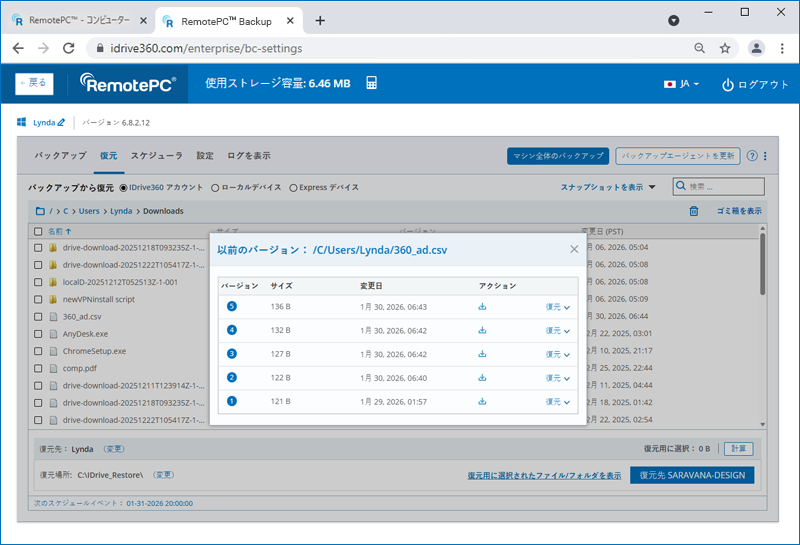
Task: Open a new browser tab
Action: tap(320, 21)
